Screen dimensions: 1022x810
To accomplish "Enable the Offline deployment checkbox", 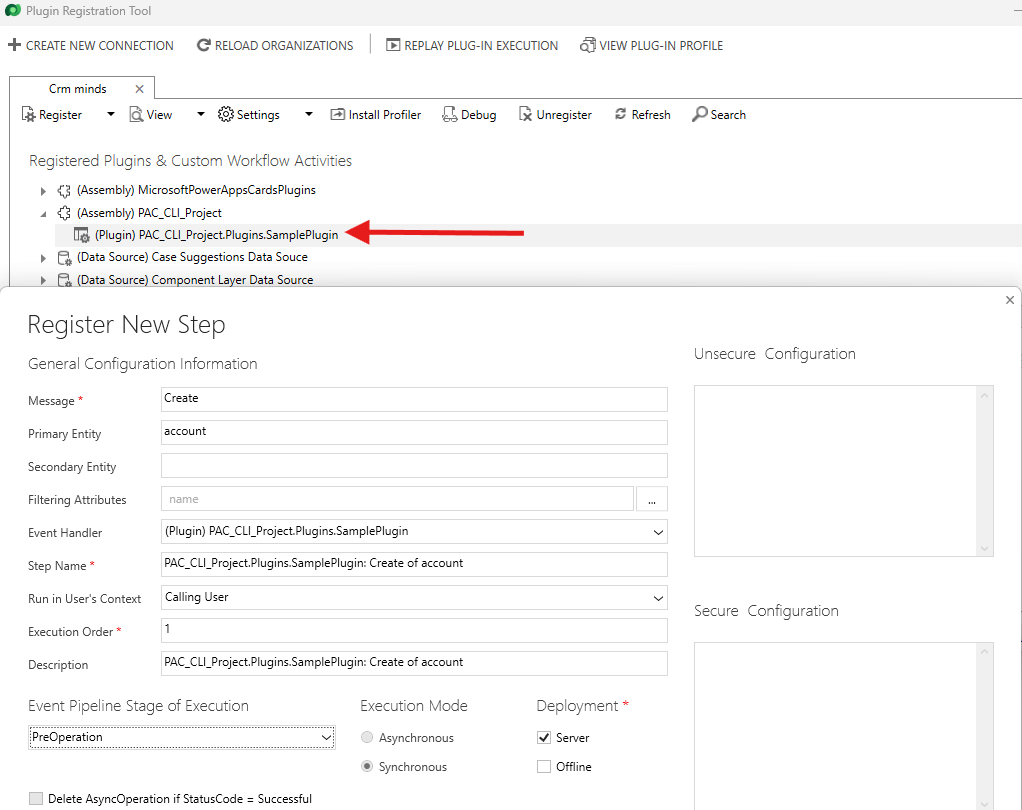I will pos(544,767).
